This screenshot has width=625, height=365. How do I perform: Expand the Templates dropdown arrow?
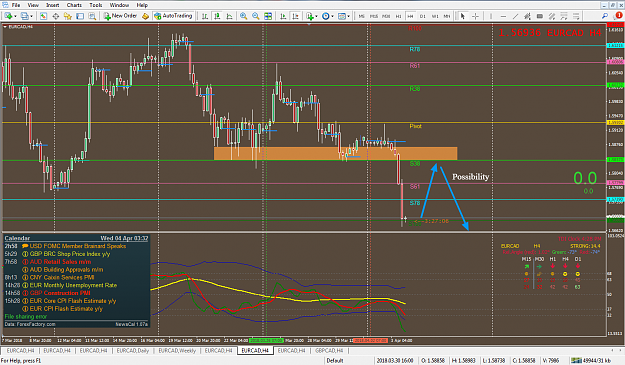point(348,16)
